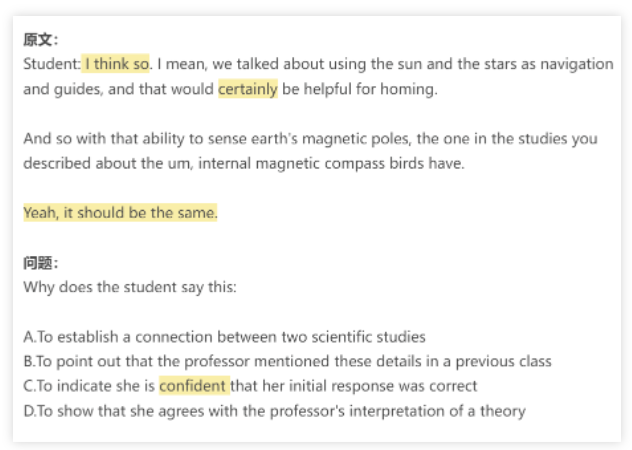Screen dimensions: 632x450
Task: Select answer D about the professor's interpretation
Action: point(274,410)
